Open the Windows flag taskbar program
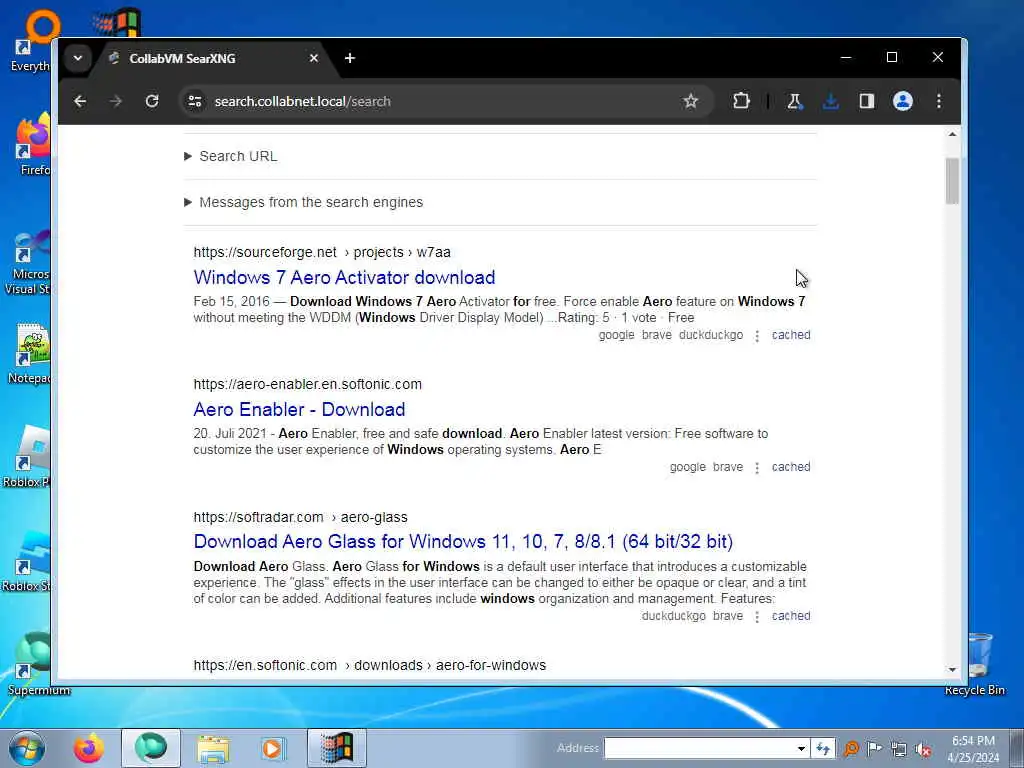Screen dimensions: 1024x768 pyautogui.click(x=337, y=748)
